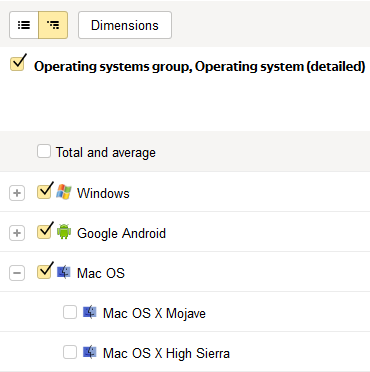Check the Mac OS X High Sierra checkbox

coord(70,352)
